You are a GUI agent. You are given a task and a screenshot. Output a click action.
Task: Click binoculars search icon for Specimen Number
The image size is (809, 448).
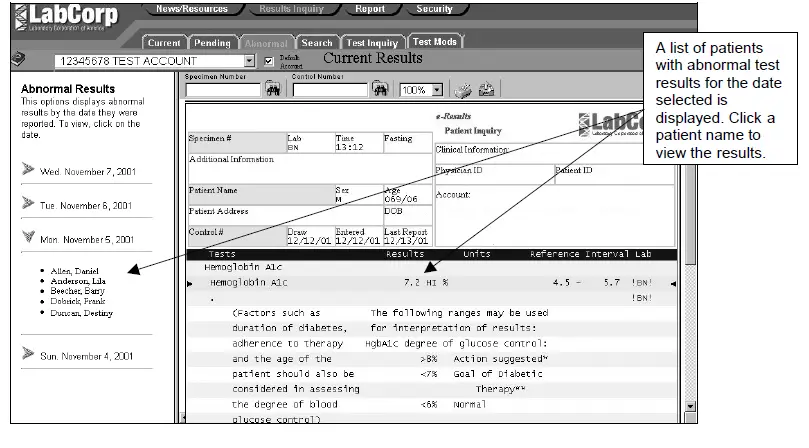[x=273, y=89]
